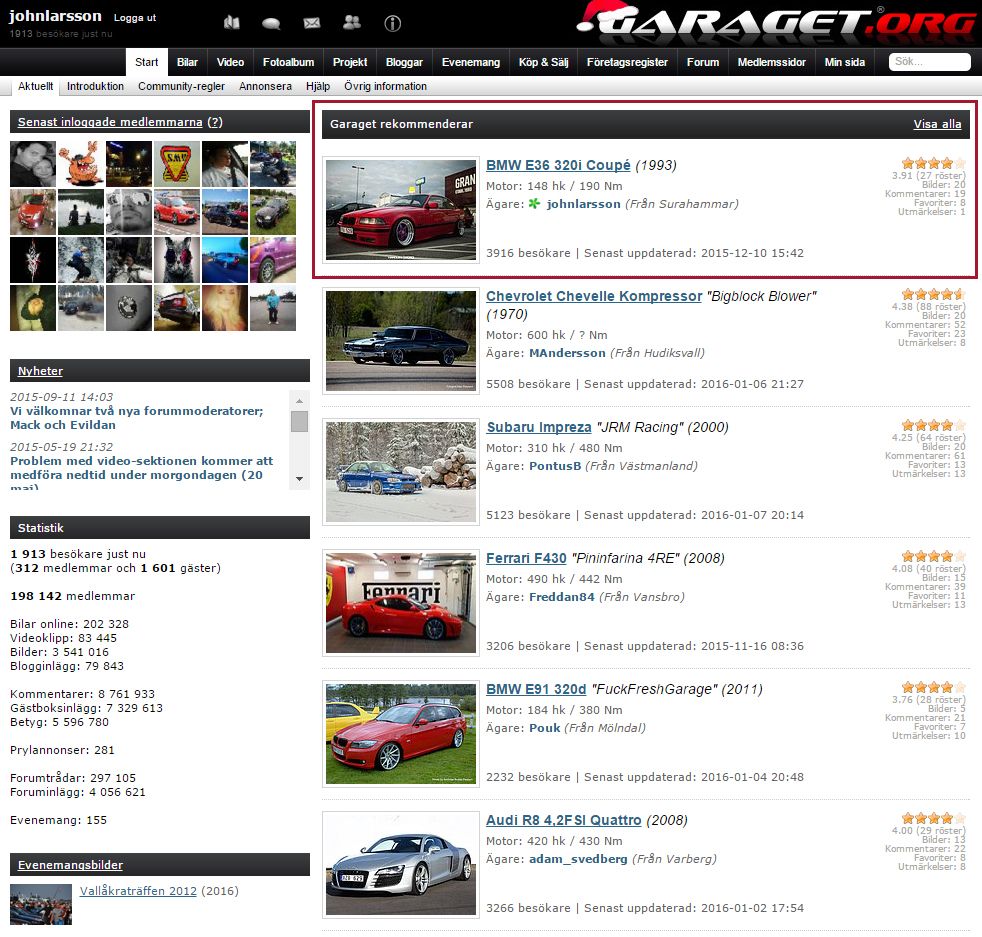Click in the Sök search field
This screenshot has width=982, height=937.
tap(929, 62)
